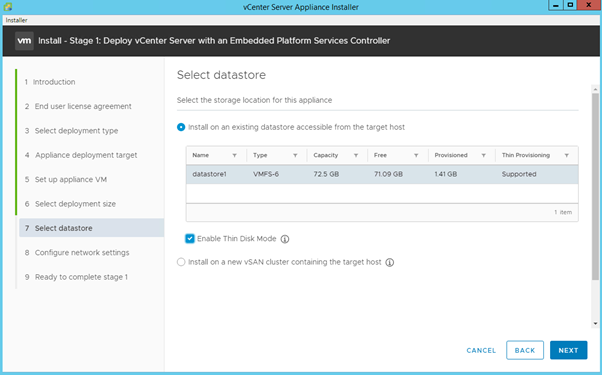The width and height of the screenshot is (602, 375).
Task: Click the 71.09 GB free cell
Action: click(388, 174)
